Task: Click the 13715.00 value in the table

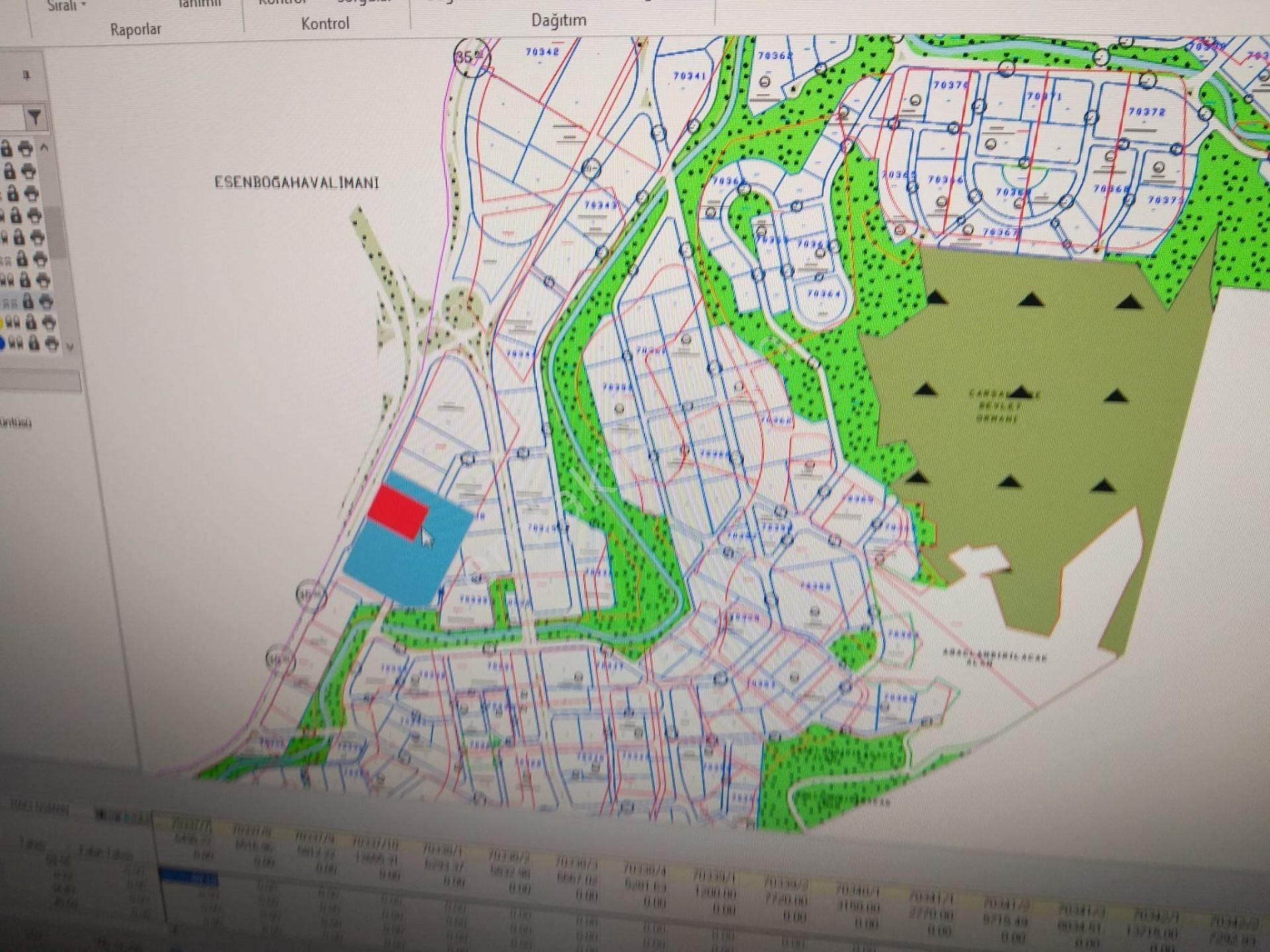Action: click(1152, 933)
